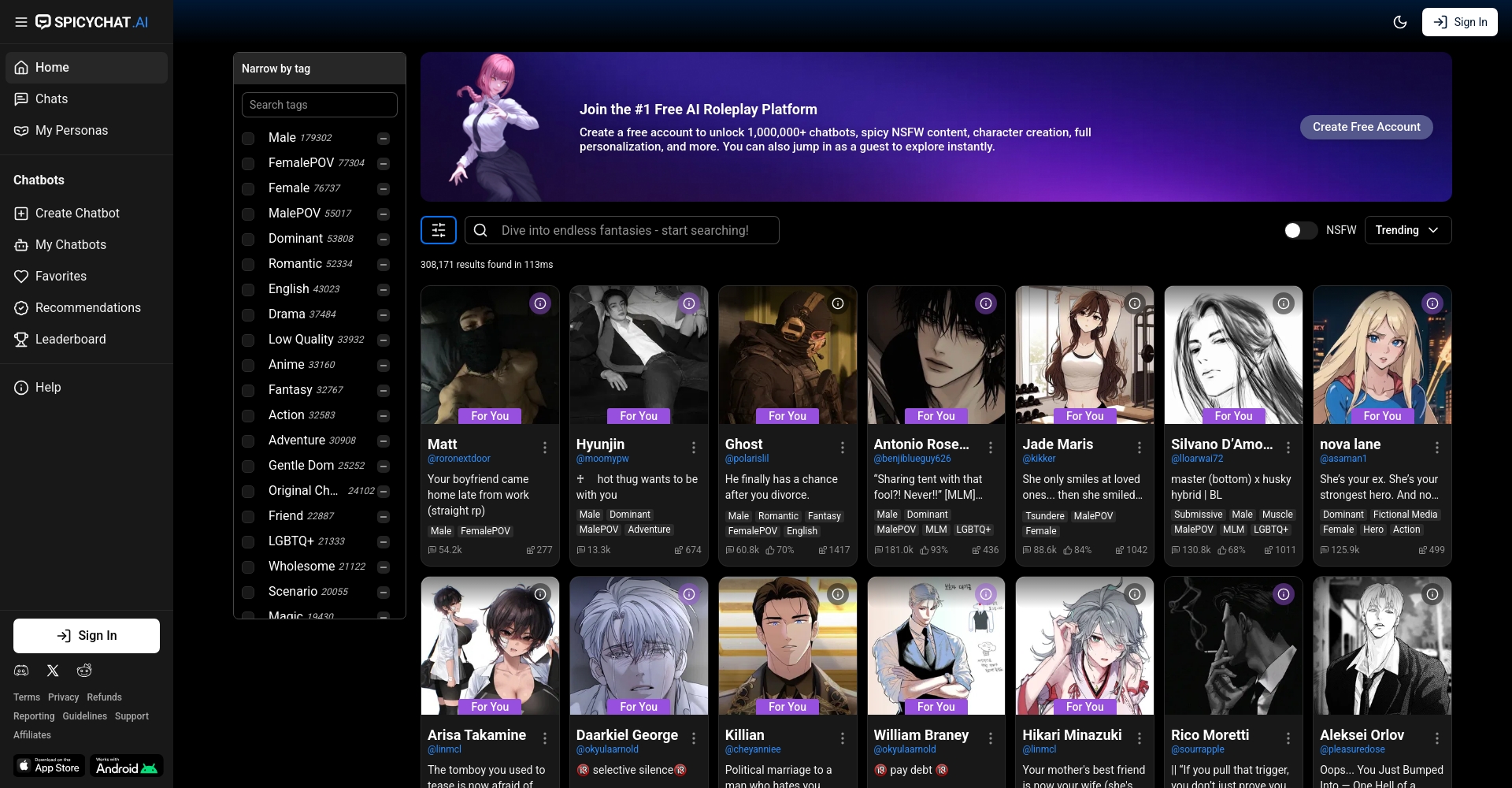Open Chats in sidebar

(87, 99)
